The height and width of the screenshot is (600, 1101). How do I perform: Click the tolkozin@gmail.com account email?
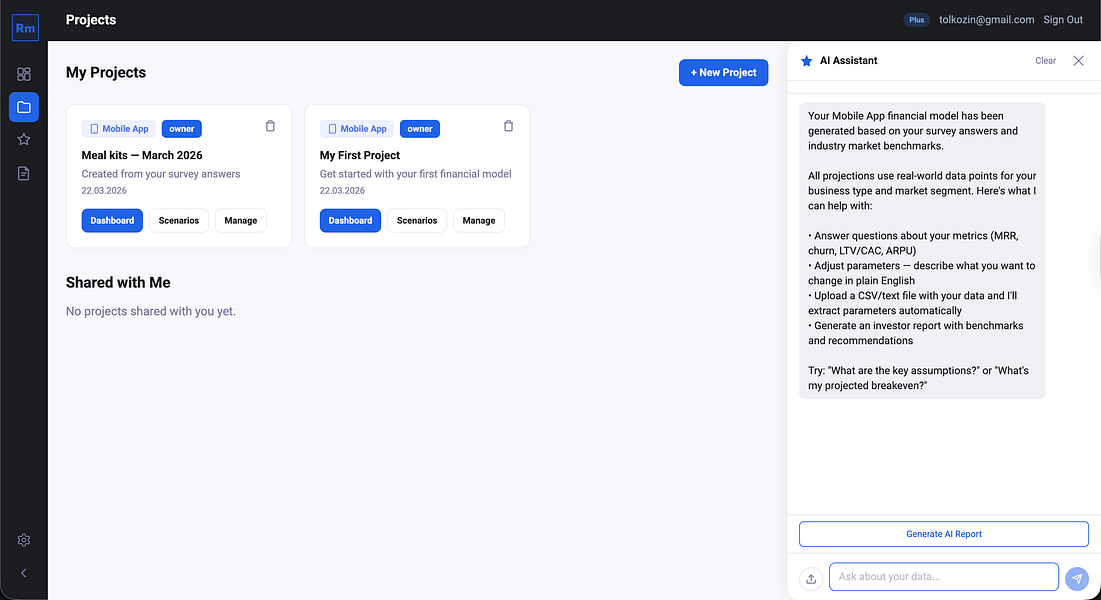(987, 20)
